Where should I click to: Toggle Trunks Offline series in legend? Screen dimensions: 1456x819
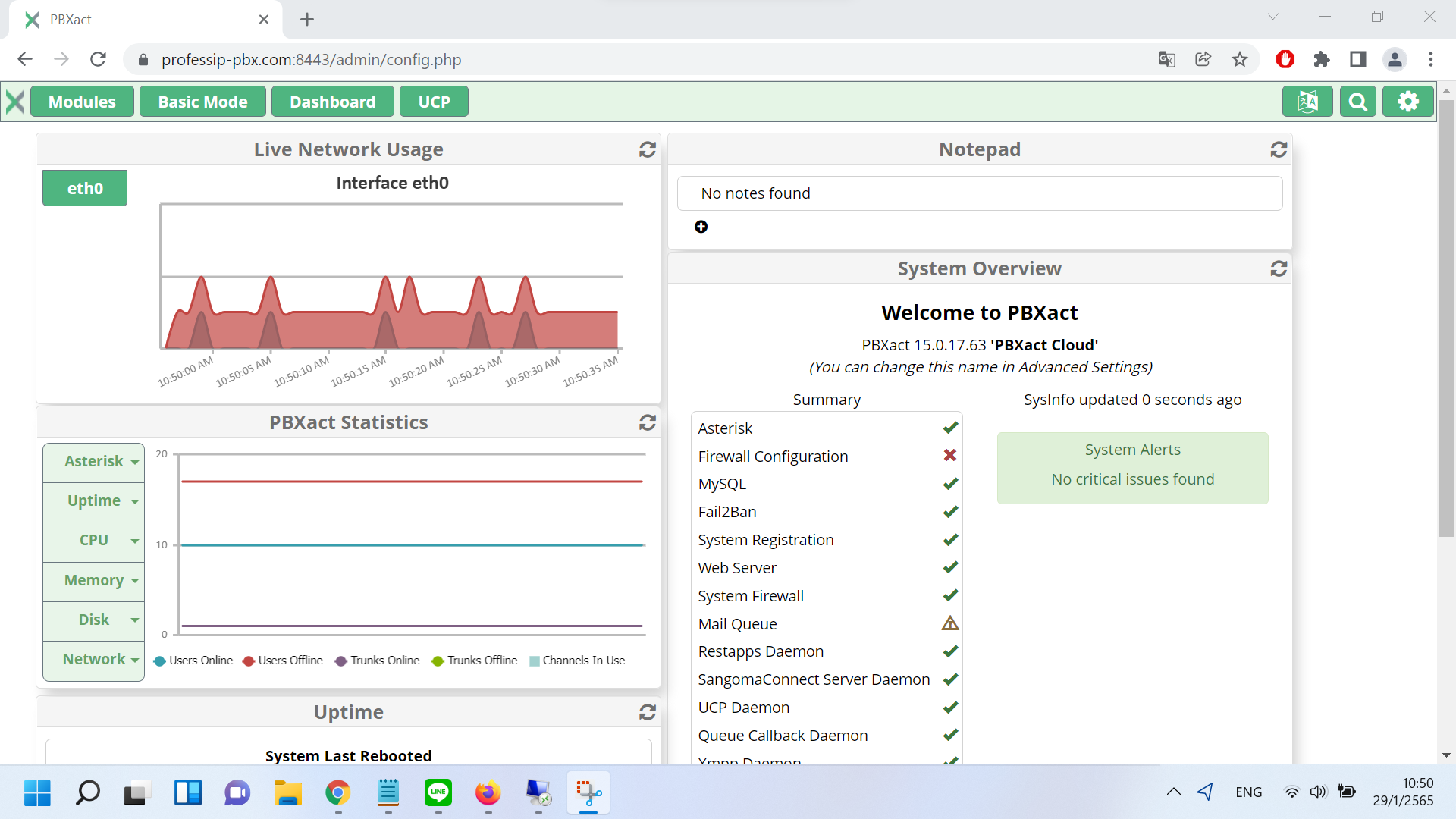click(x=474, y=661)
